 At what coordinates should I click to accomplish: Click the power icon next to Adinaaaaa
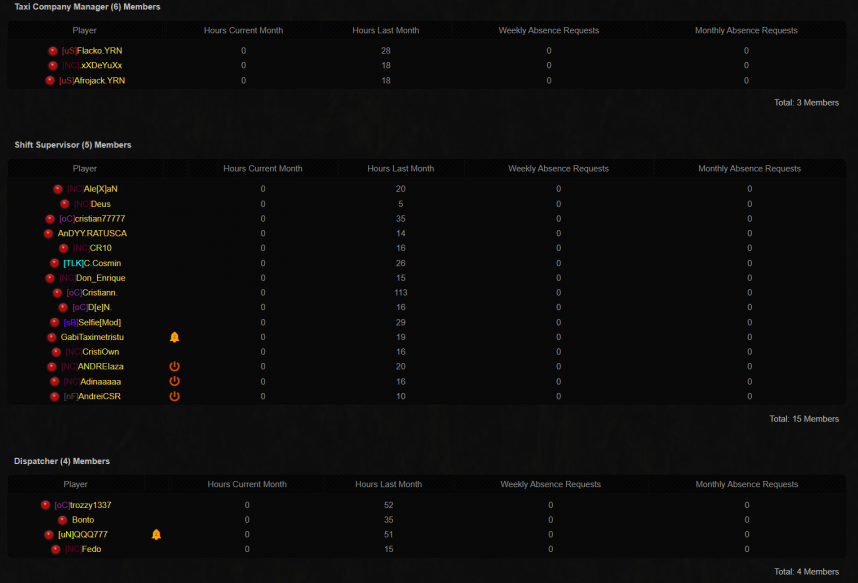click(x=175, y=381)
